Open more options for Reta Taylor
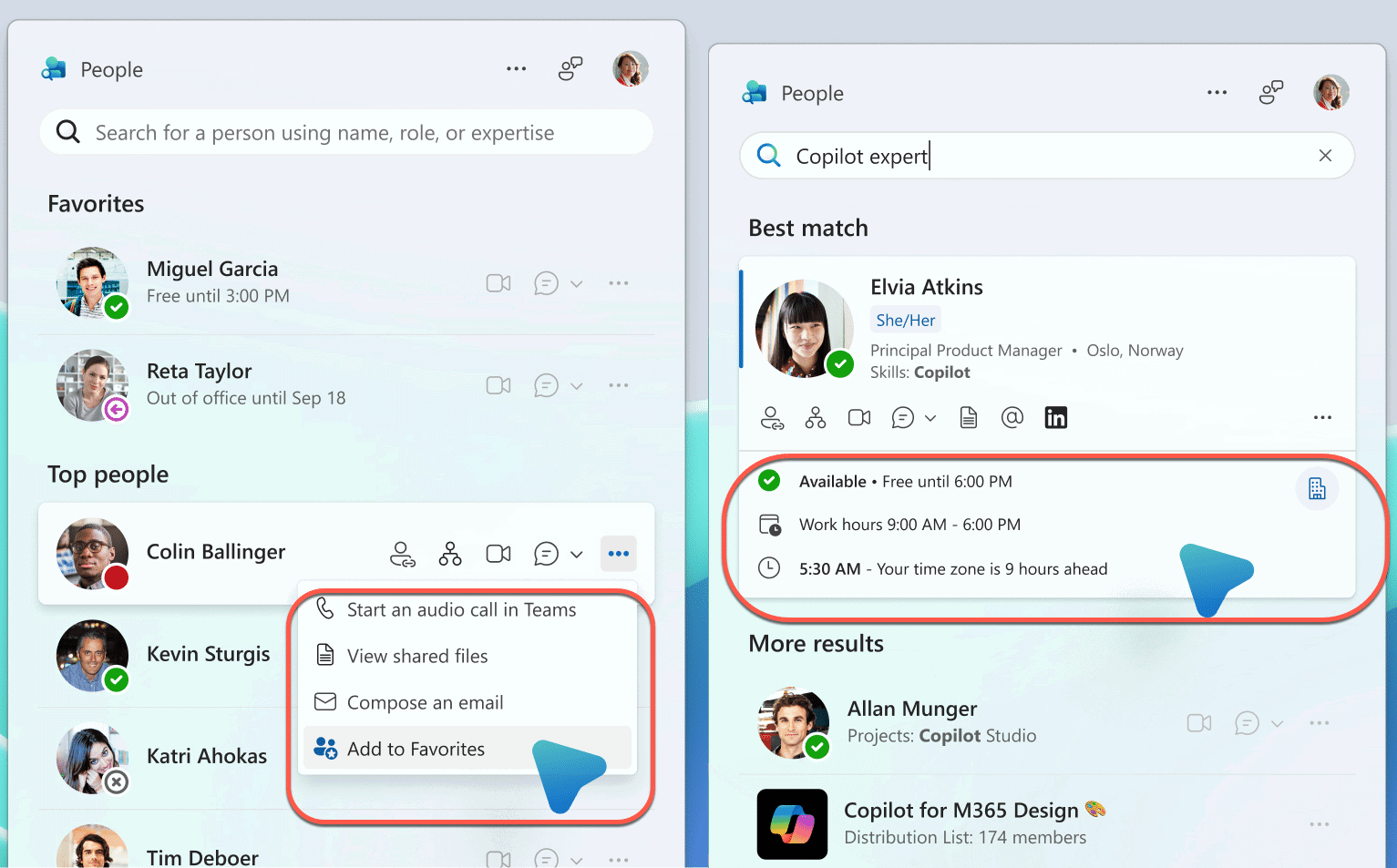This screenshot has height=868, width=1397. tap(619, 385)
